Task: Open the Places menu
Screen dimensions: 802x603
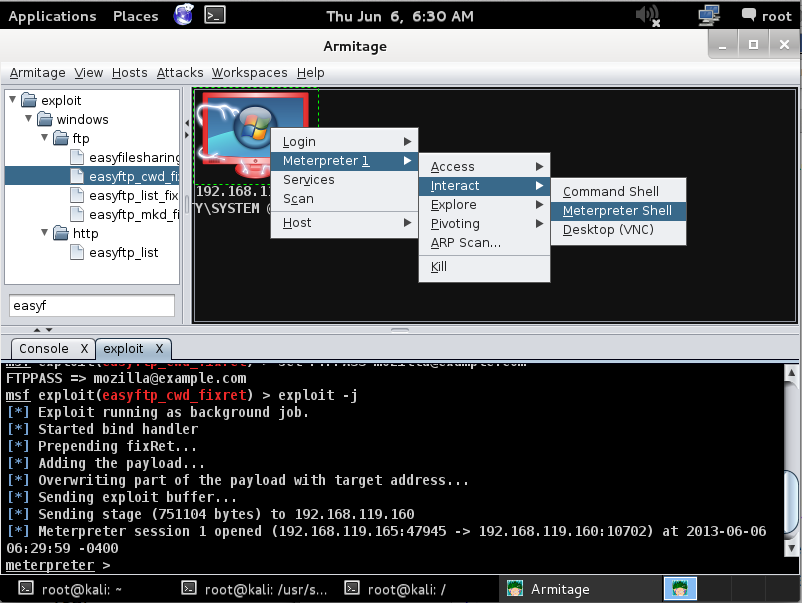Action: [x=136, y=16]
